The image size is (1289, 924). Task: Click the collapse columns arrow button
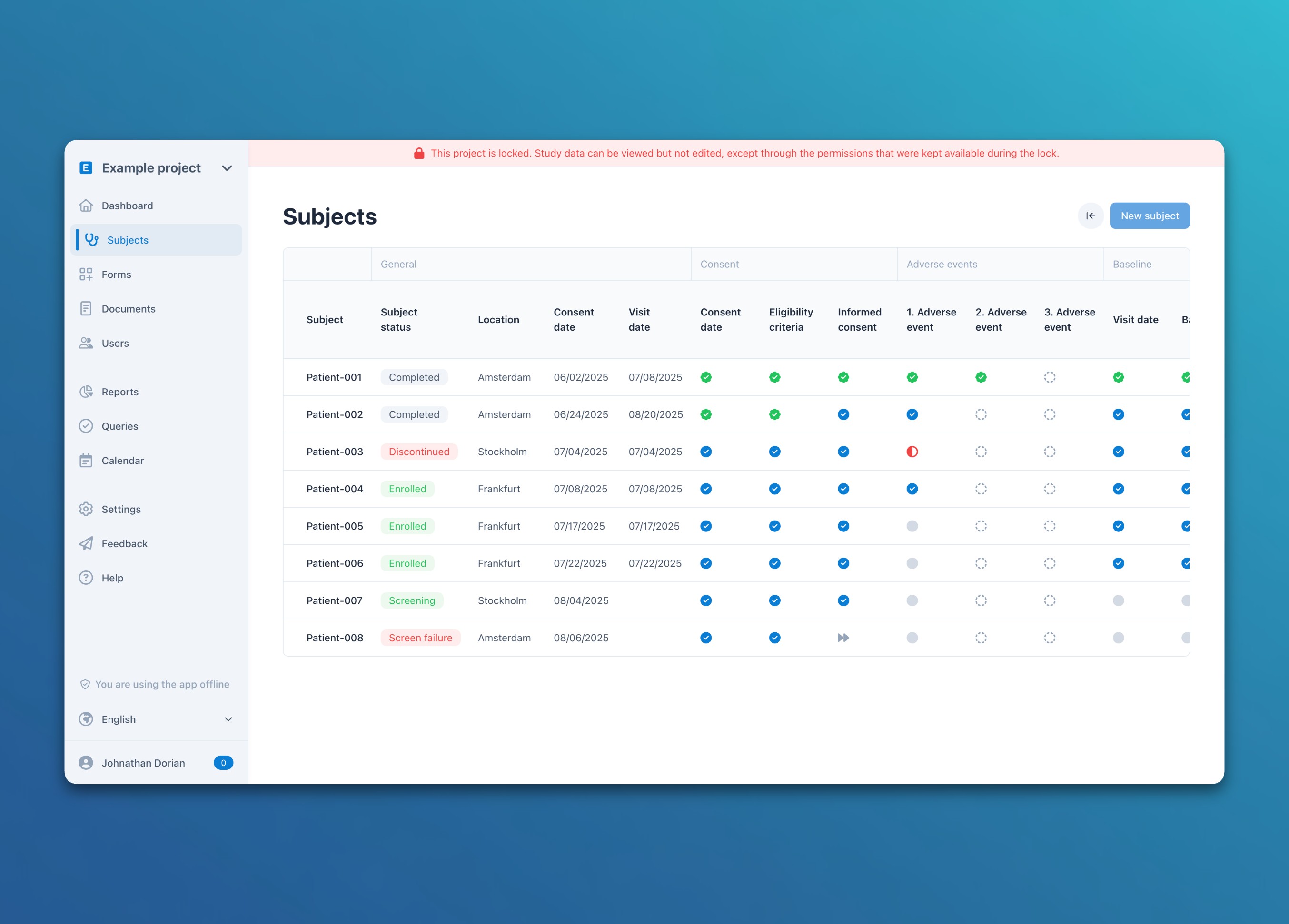pyautogui.click(x=1090, y=216)
